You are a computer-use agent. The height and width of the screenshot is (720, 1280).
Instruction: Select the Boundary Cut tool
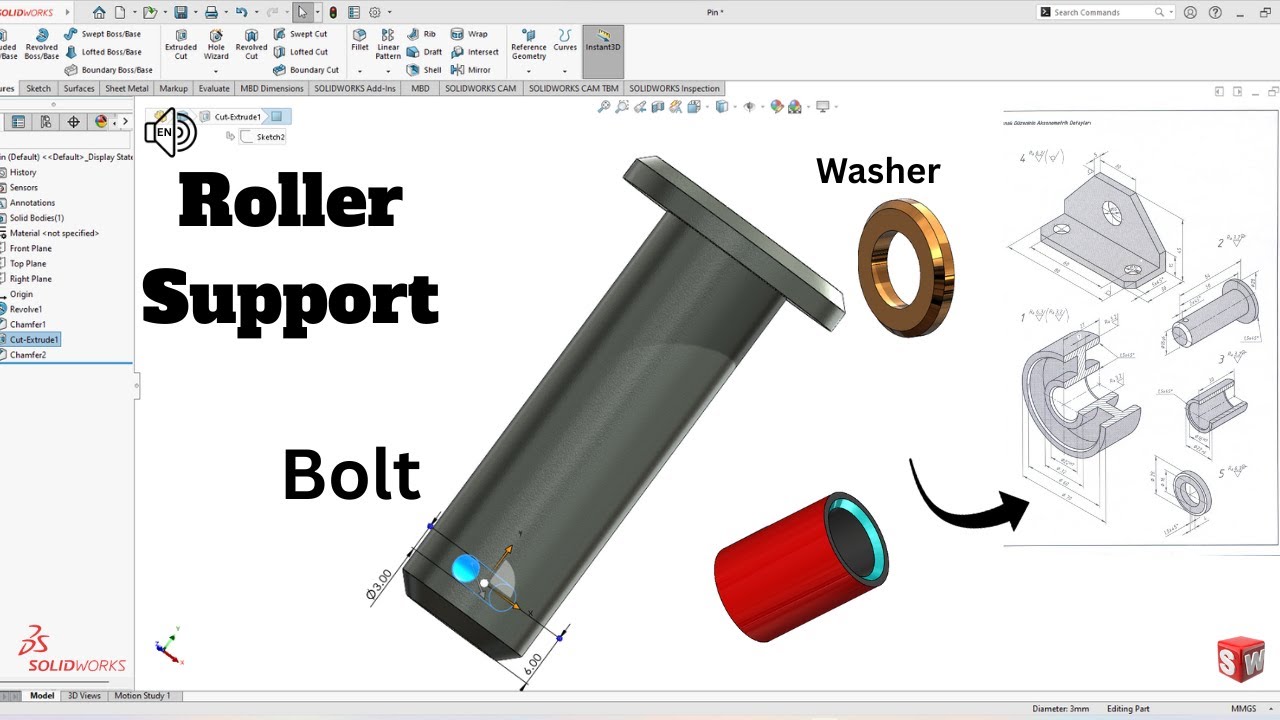click(306, 70)
